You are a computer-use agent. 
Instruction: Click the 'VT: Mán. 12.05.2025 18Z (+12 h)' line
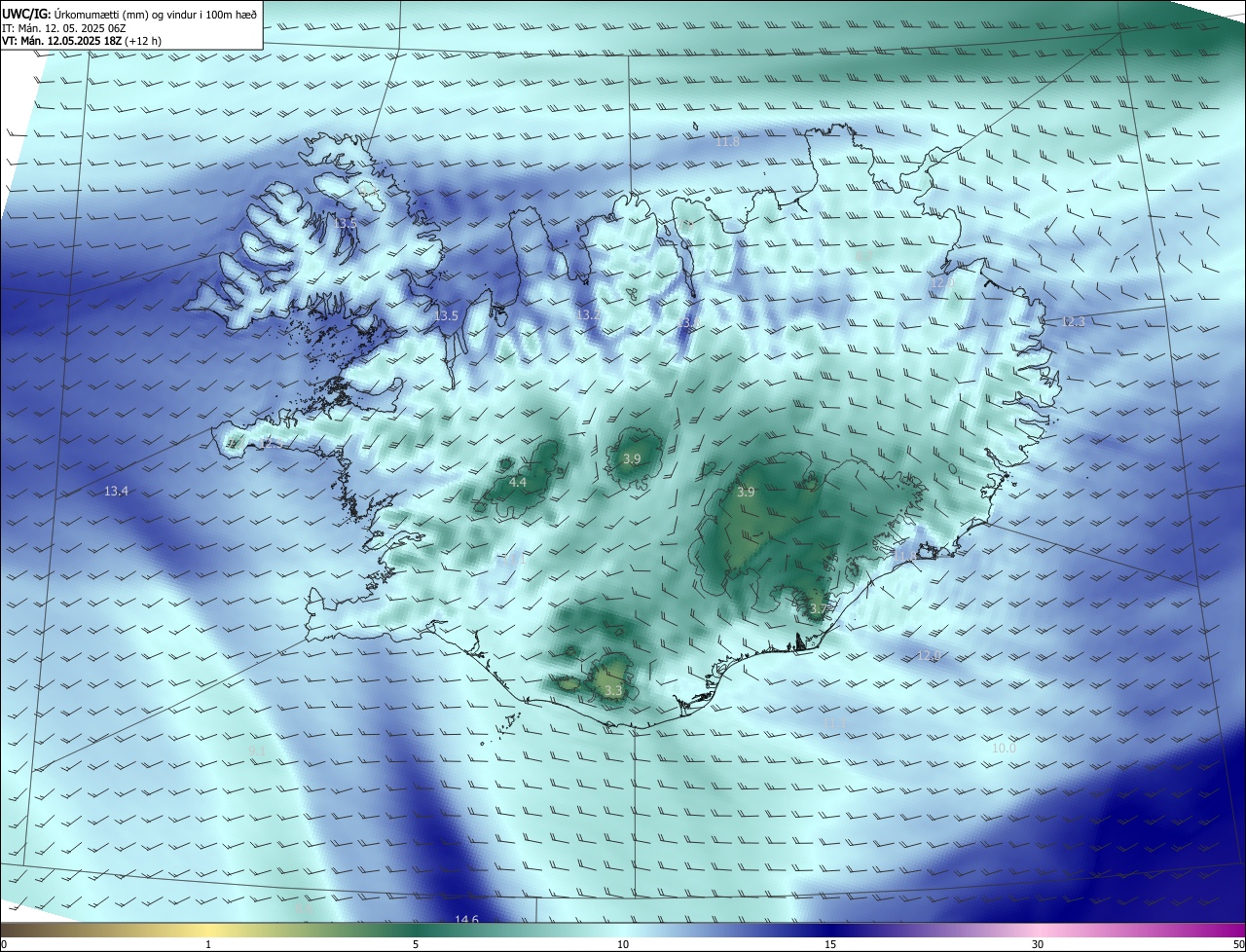tap(83, 41)
